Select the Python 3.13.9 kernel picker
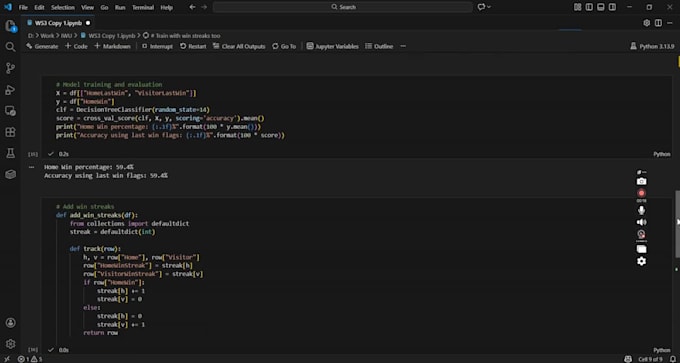The image size is (680, 363). [x=652, y=46]
